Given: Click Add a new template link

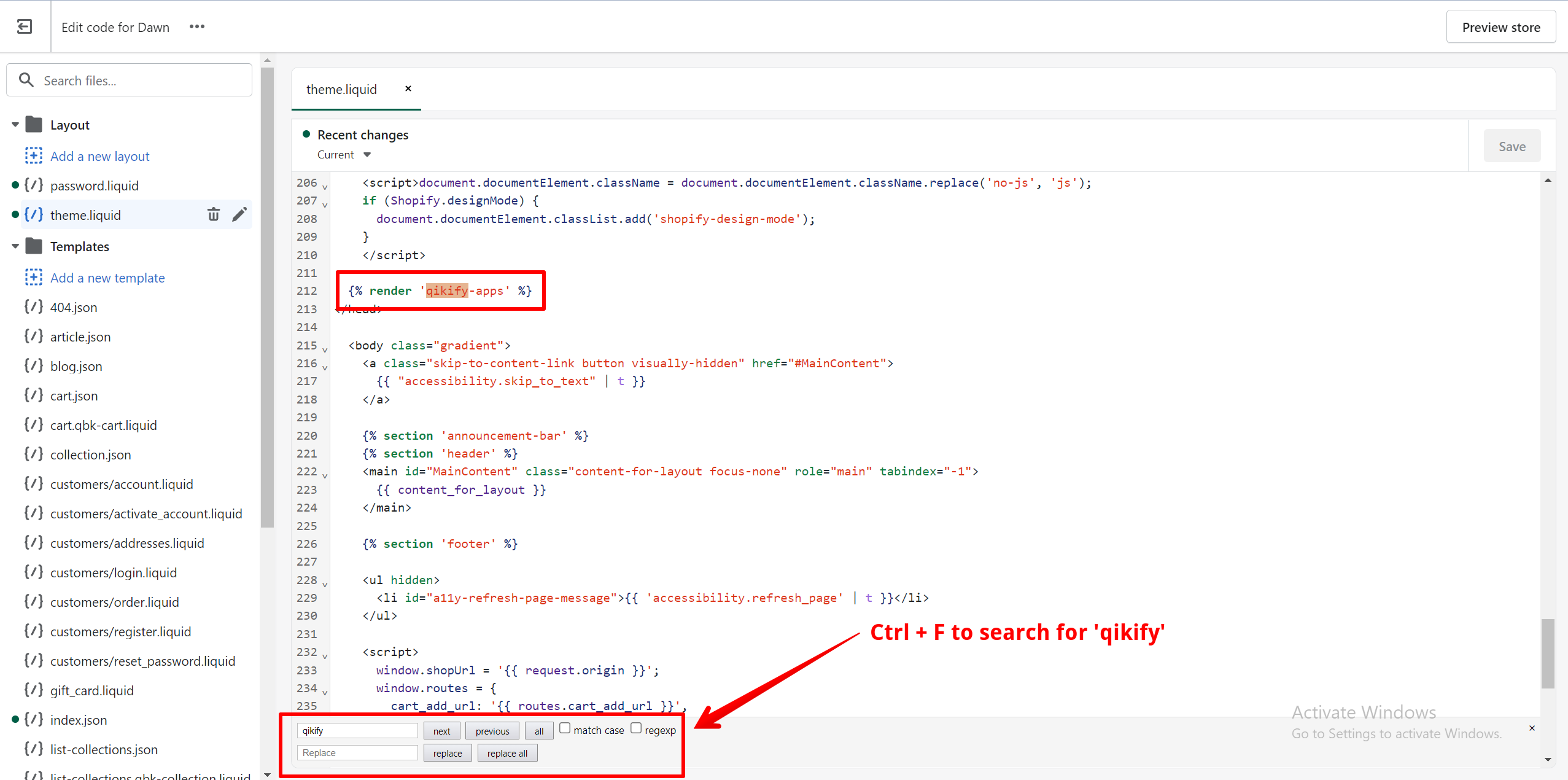Looking at the screenshot, I should click(x=107, y=278).
